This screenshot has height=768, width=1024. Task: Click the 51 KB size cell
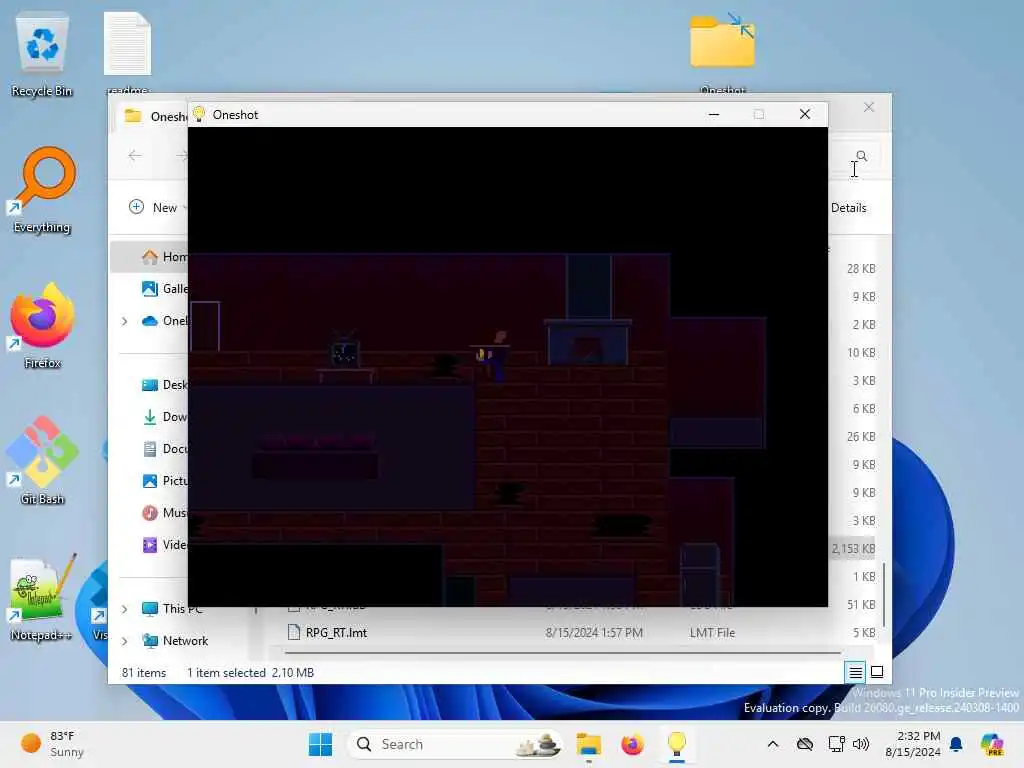861,605
